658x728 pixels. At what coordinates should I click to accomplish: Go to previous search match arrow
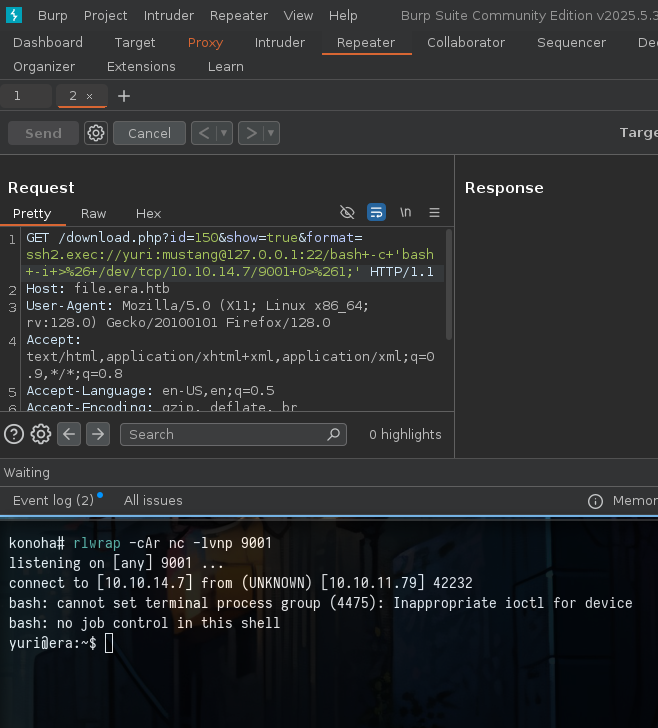(x=69, y=434)
